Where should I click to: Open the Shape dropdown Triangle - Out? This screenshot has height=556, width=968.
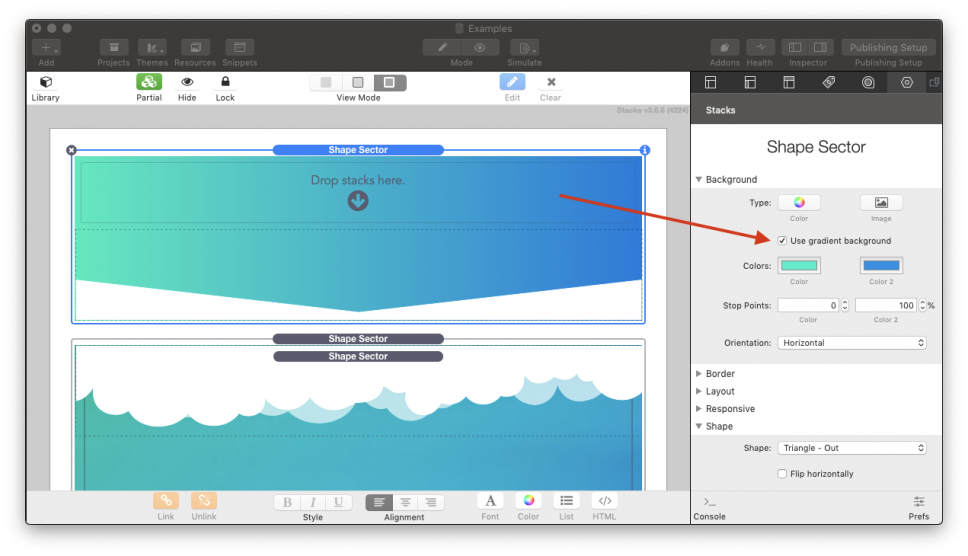(x=852, y=448)
